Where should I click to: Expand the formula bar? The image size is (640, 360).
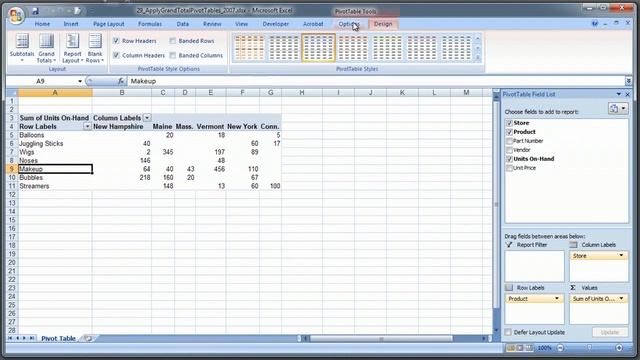click(x=628, y=81)
